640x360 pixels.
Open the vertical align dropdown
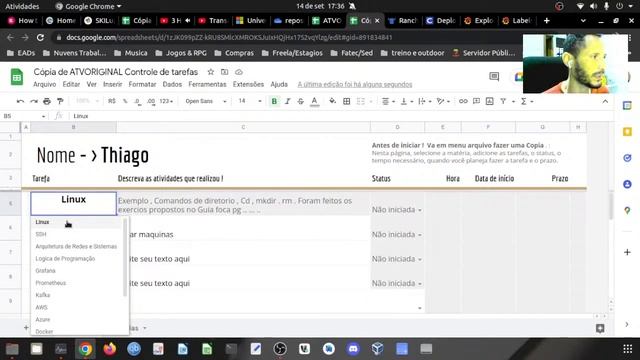coord(407,101)
